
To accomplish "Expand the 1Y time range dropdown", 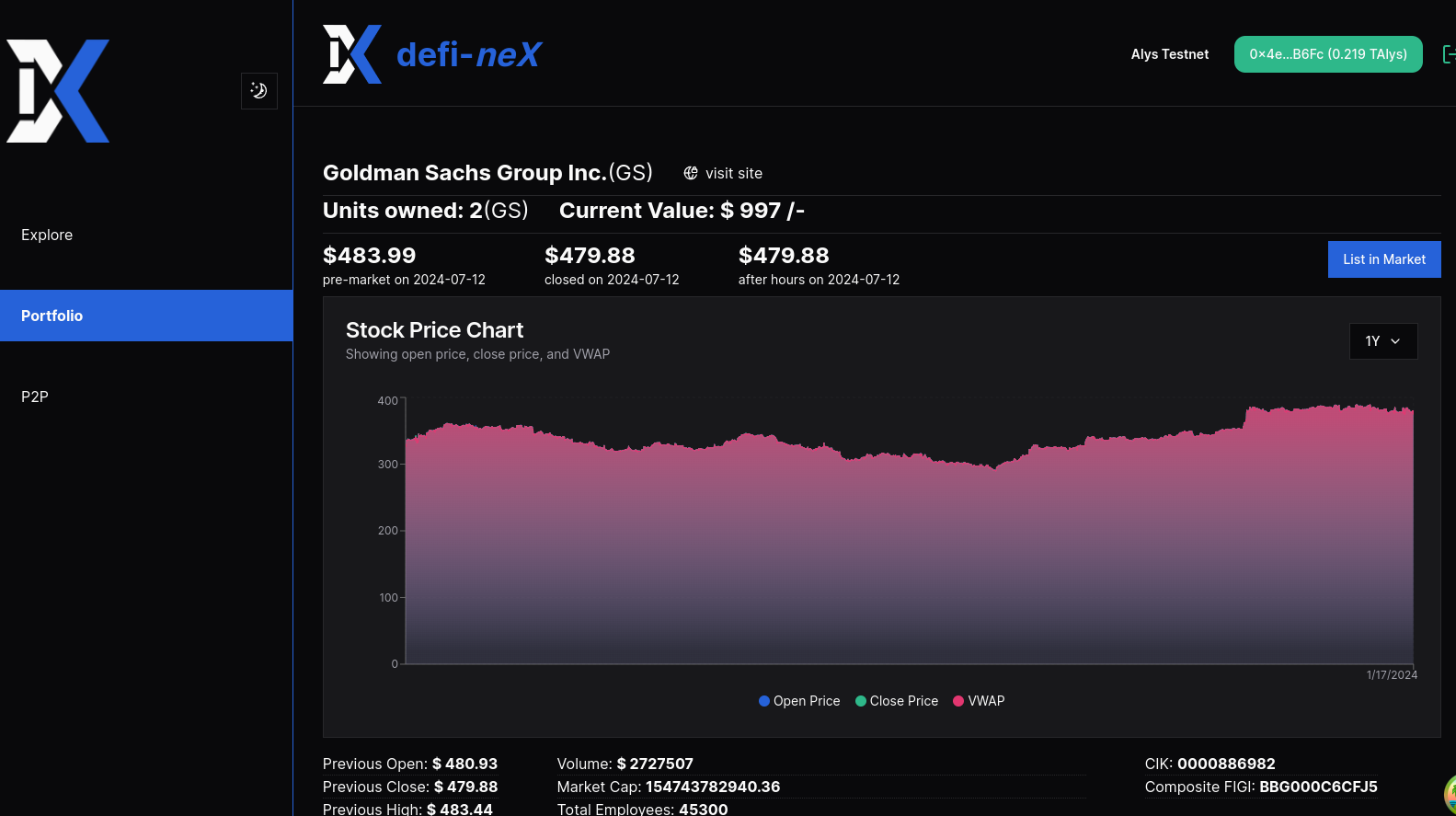I will (1383, 341).
